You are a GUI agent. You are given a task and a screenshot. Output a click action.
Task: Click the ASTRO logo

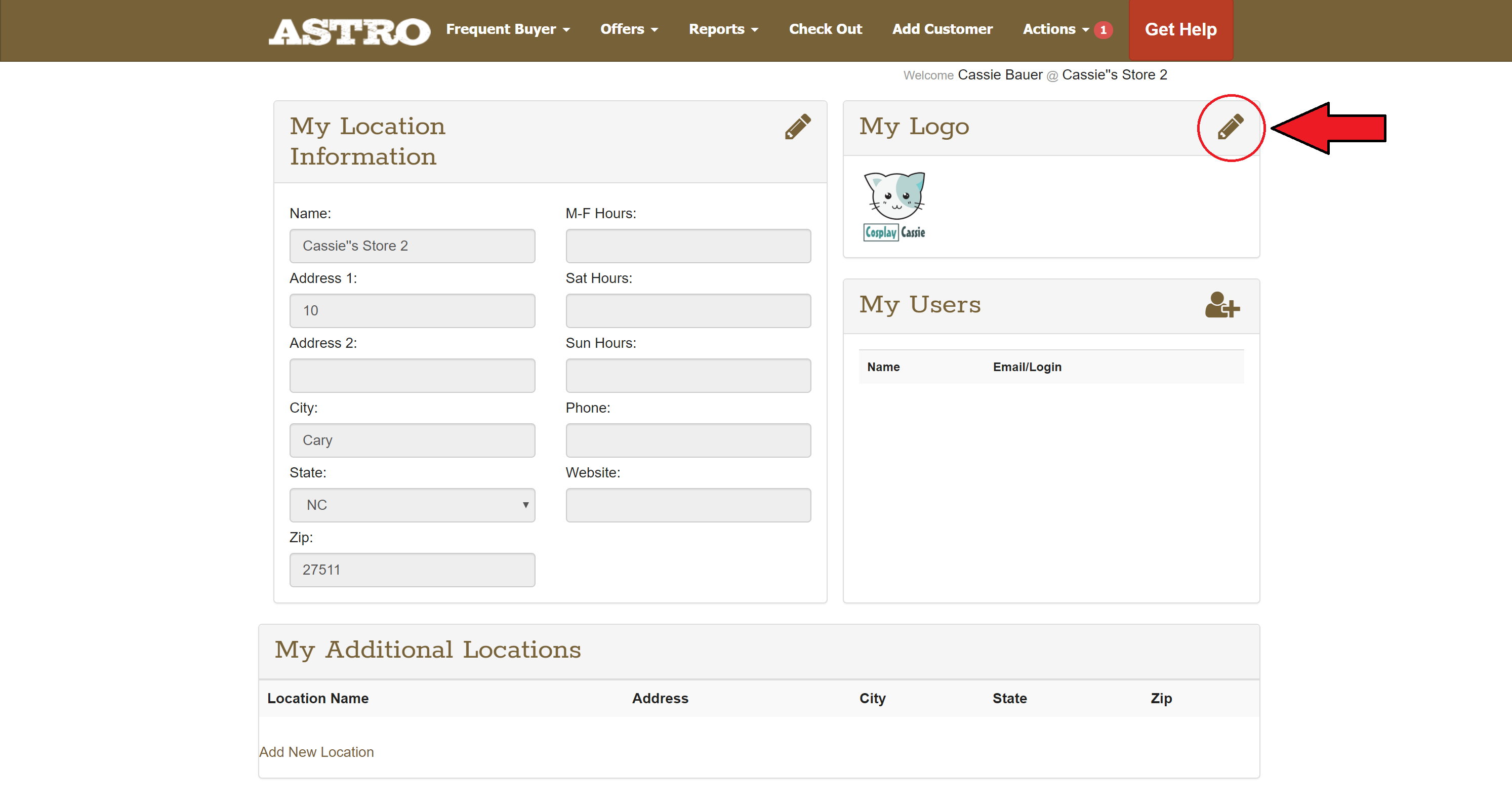350,31
